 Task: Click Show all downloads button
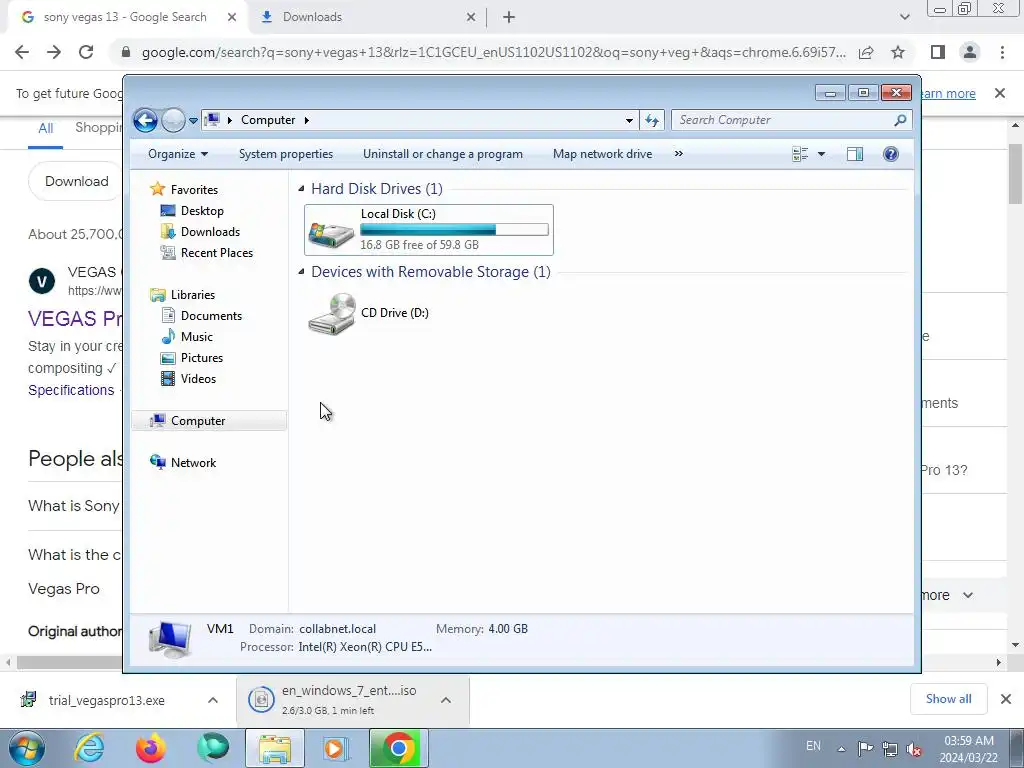948,699
